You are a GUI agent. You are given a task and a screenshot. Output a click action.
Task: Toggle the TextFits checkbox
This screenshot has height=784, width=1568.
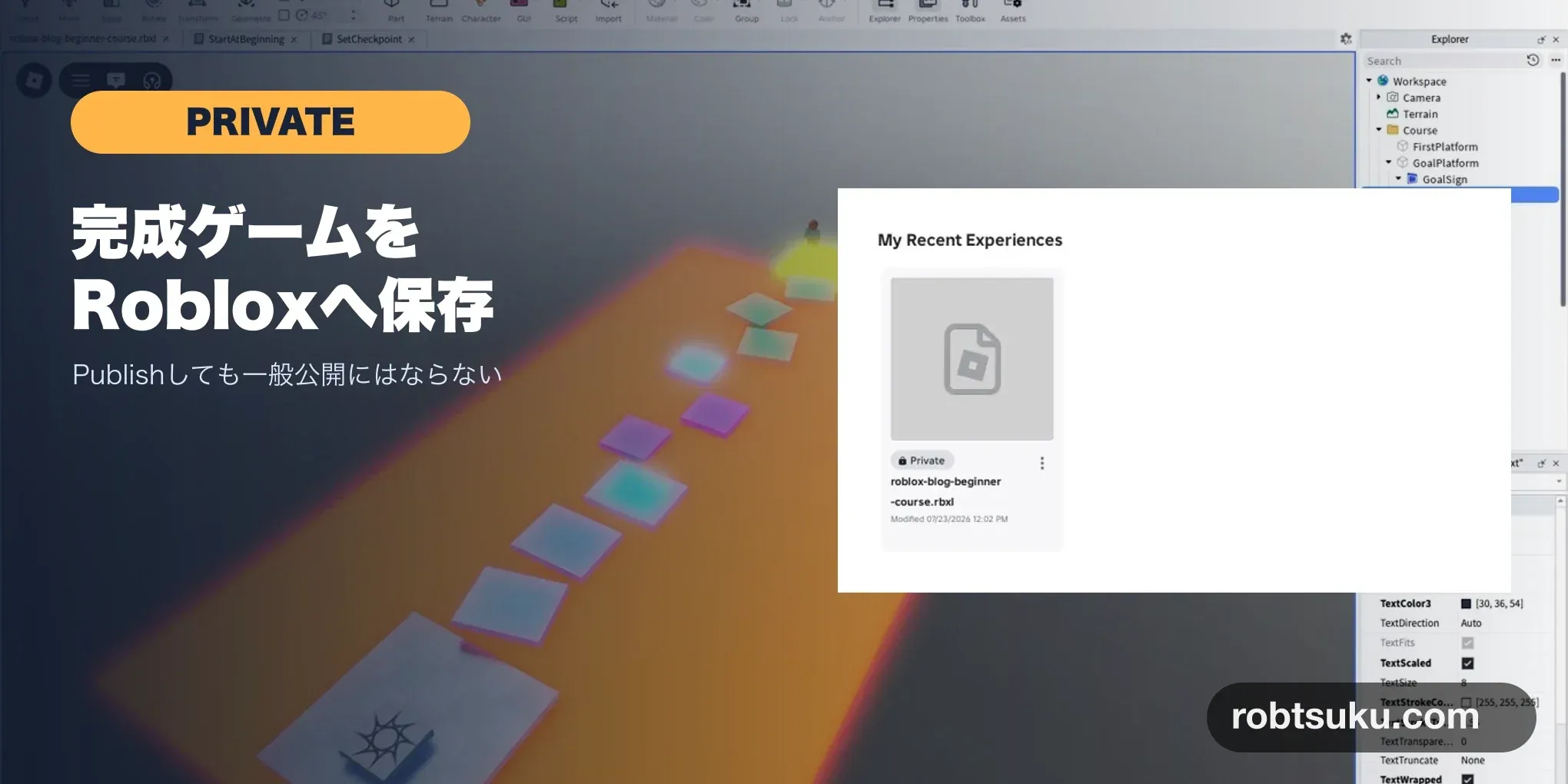tap(1467, 643)
